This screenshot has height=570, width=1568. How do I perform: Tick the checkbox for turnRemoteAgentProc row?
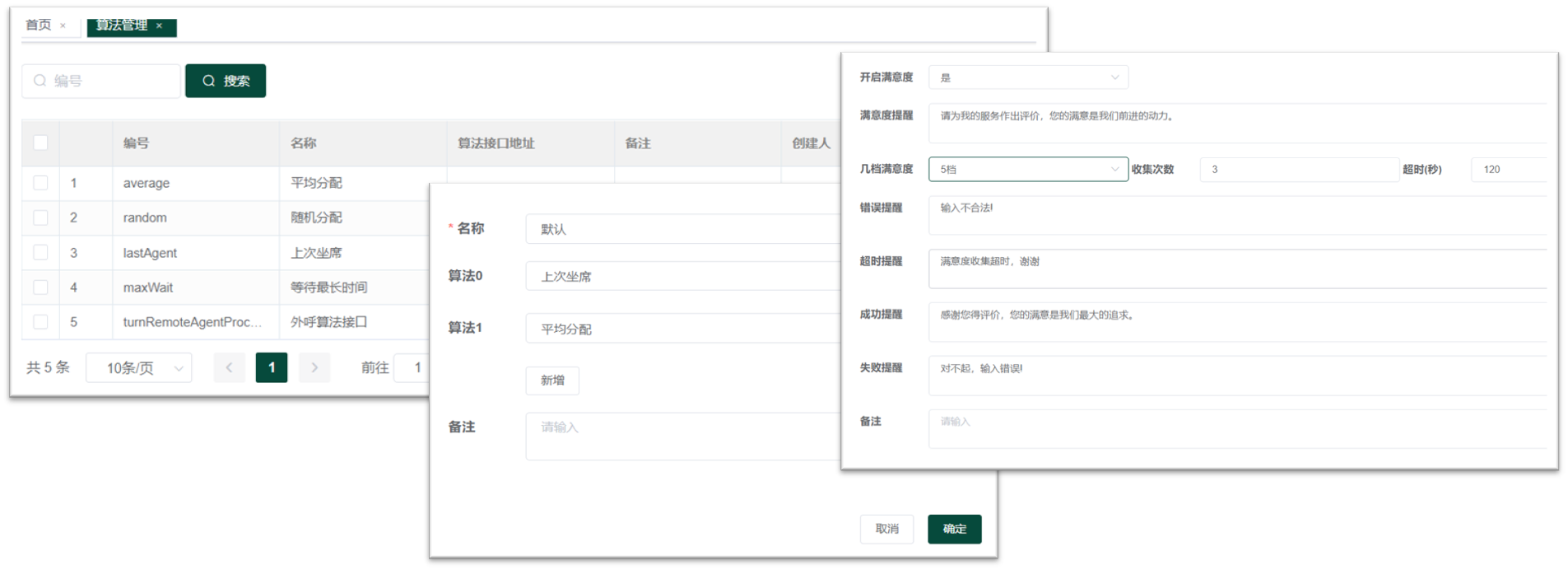[40, 322]
